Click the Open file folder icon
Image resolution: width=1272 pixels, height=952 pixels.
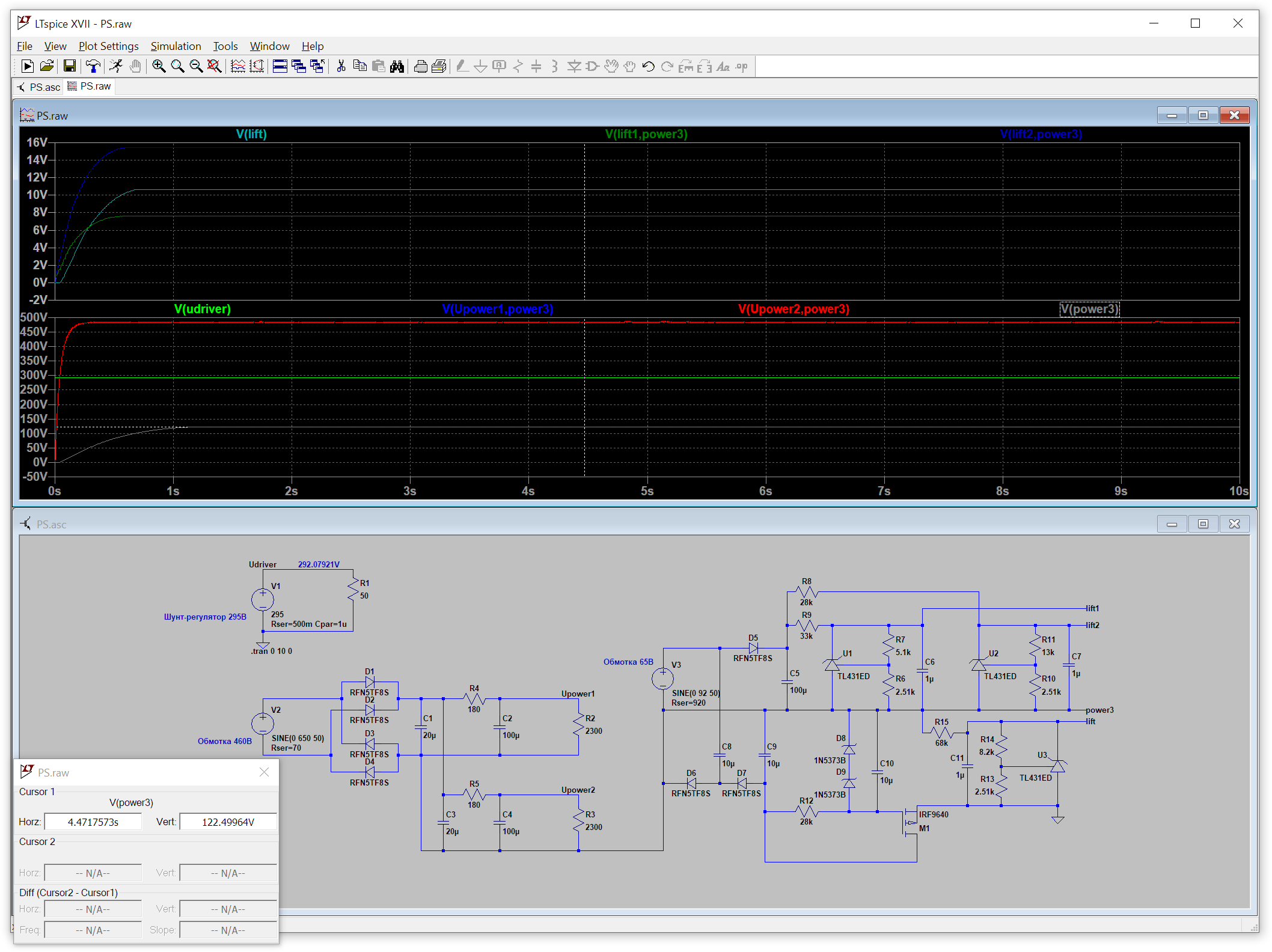click(47, 67)
